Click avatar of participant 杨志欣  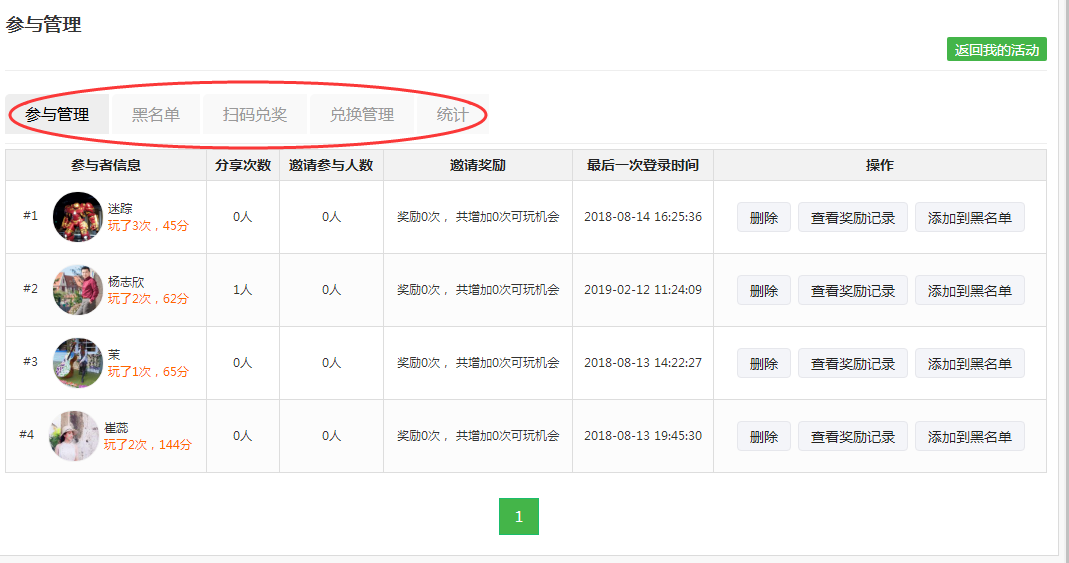point(78,290)
